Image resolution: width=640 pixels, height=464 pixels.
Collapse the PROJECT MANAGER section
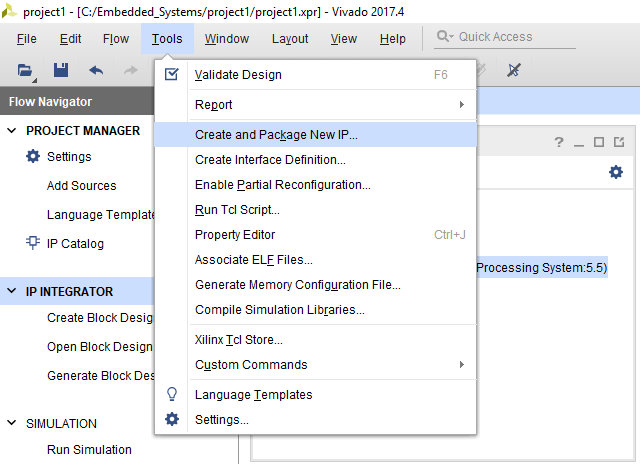12,131
